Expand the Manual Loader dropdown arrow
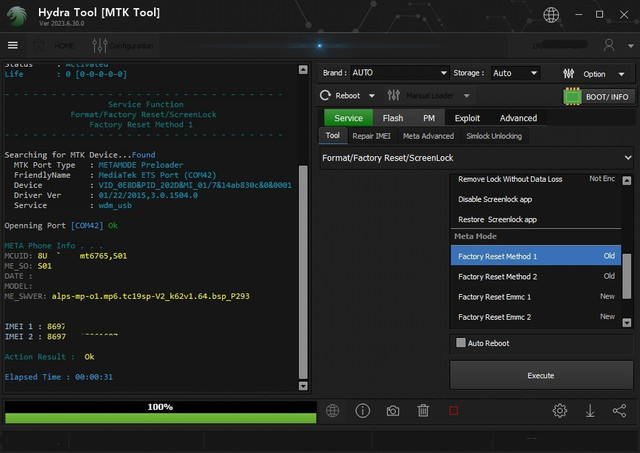This screenshot has width=640, height=453. click(467, 96)
